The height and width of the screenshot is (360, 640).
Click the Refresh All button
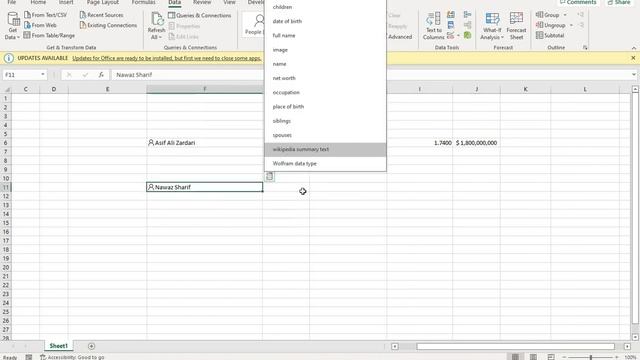coord(156,26)
